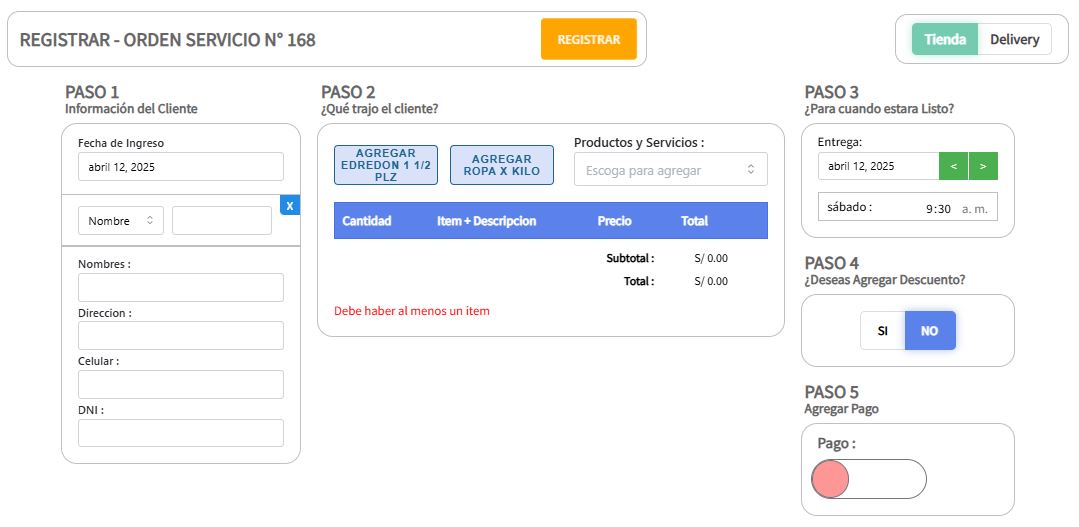Click the Celular input field
1079x527 pixels.
pos(181,385)
